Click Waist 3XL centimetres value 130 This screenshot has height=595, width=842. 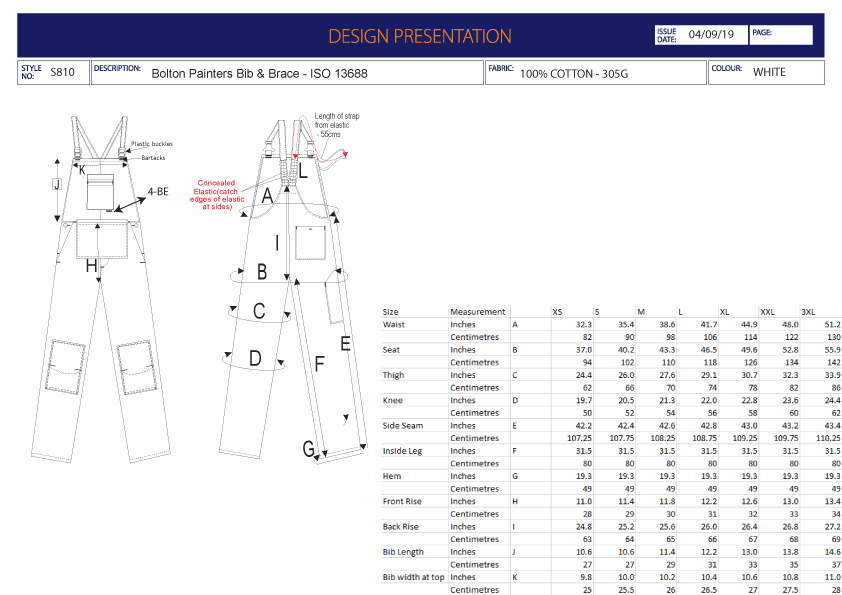(x=834, y=337)
